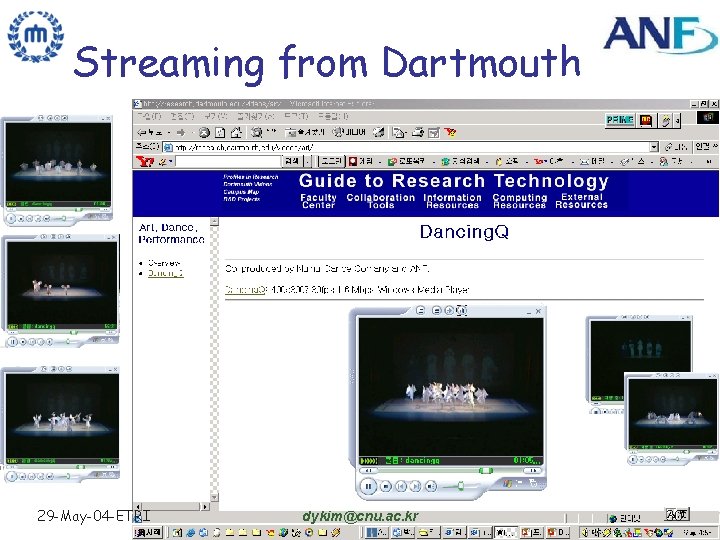Open the Faculty Center navigation link

[318, 201]
